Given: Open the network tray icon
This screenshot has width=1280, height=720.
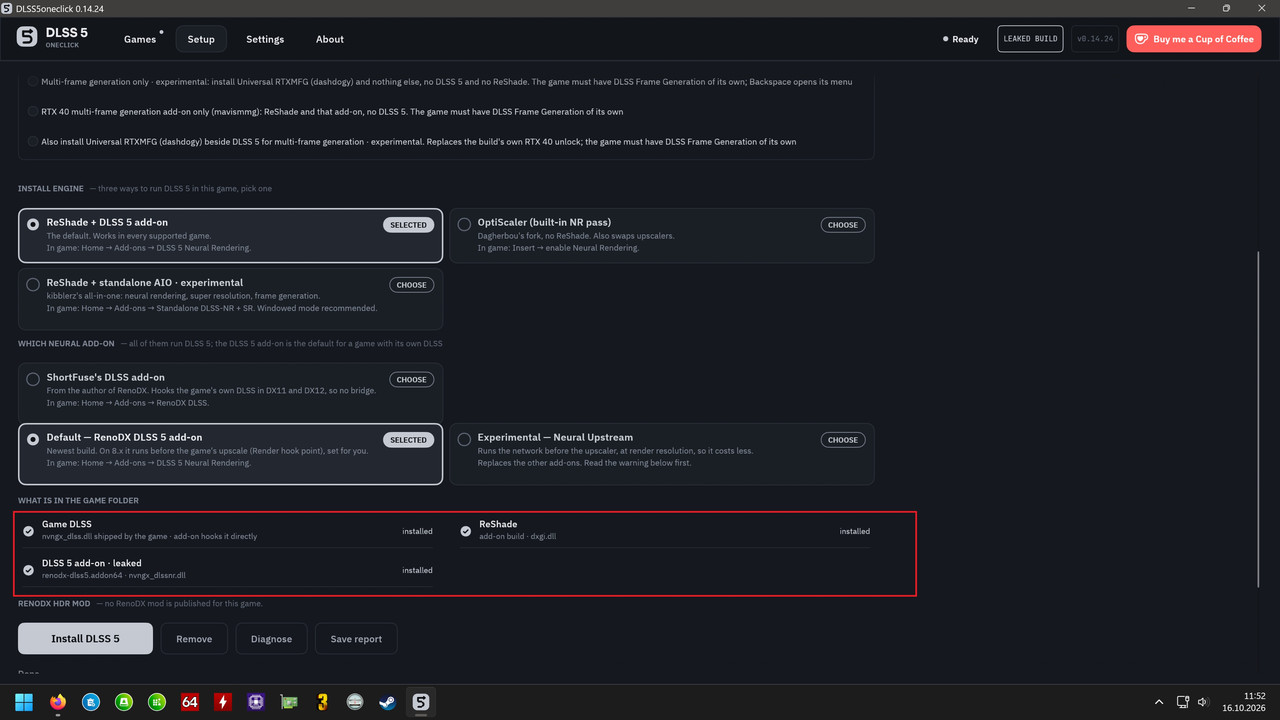Looking at the screenshot, I should pyautogui.click(x=1182, y=702).
